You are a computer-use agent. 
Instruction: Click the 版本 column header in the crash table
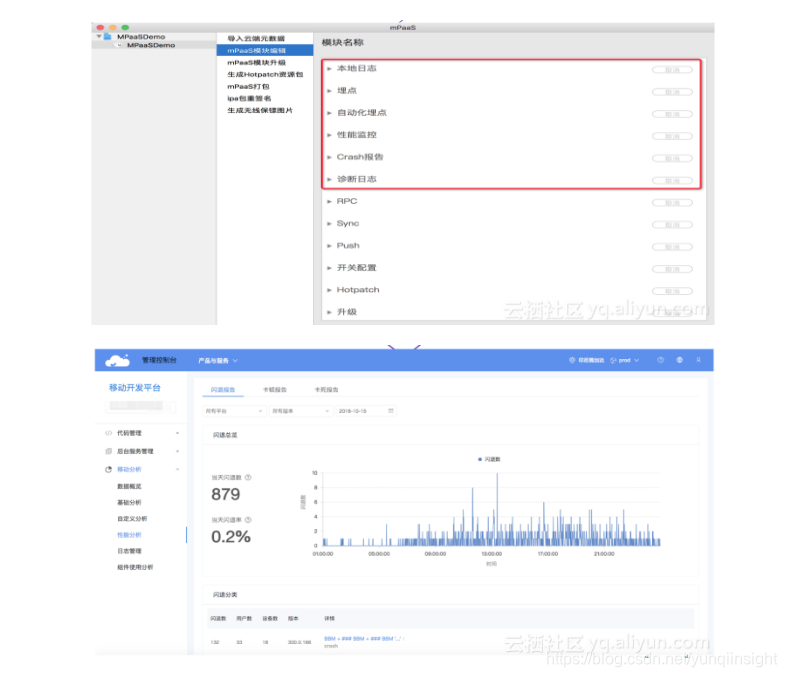[x=293, y=618]
